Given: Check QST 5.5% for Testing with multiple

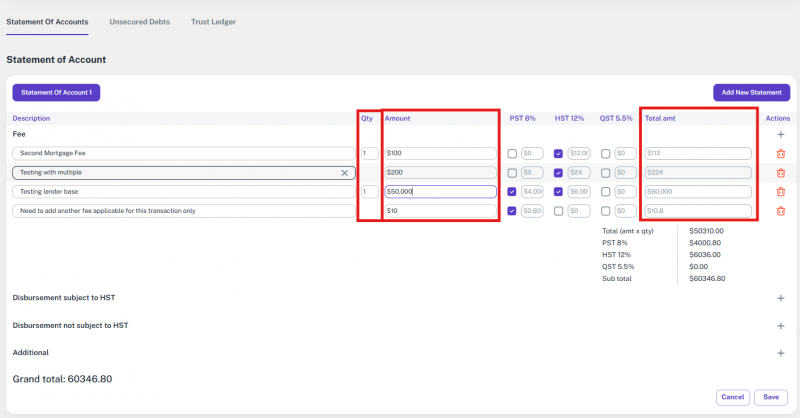Looking at the screenshot, I should (605, 173).
